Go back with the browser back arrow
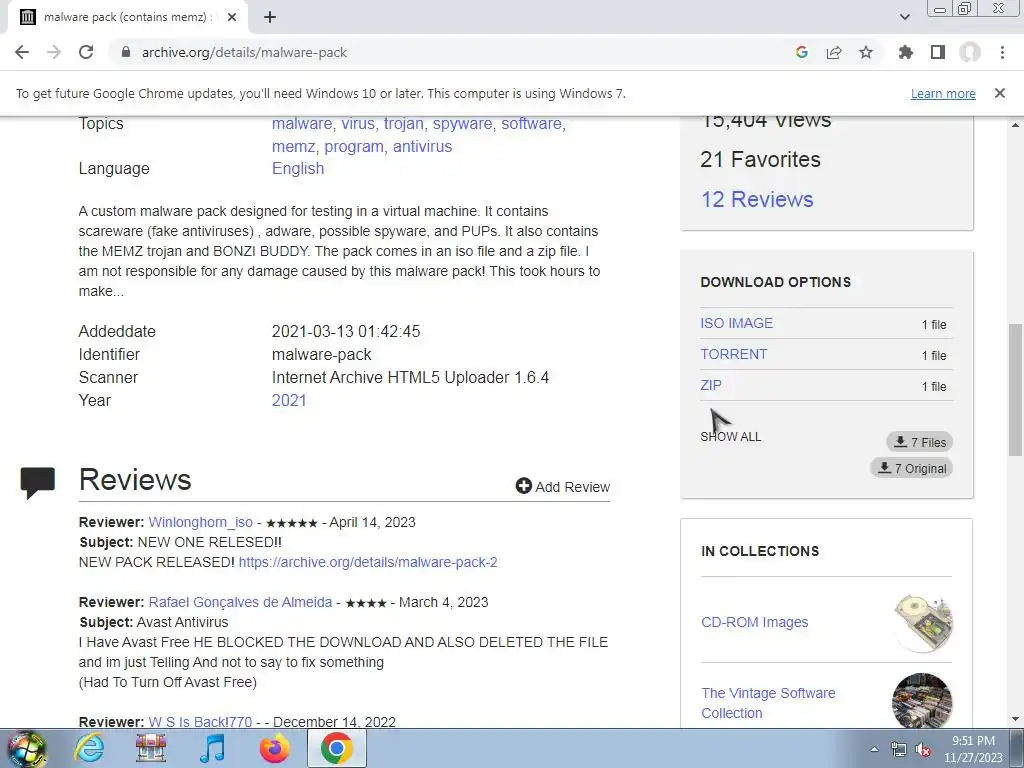This screenshot has width=1024, height=768. coord(22,52)
